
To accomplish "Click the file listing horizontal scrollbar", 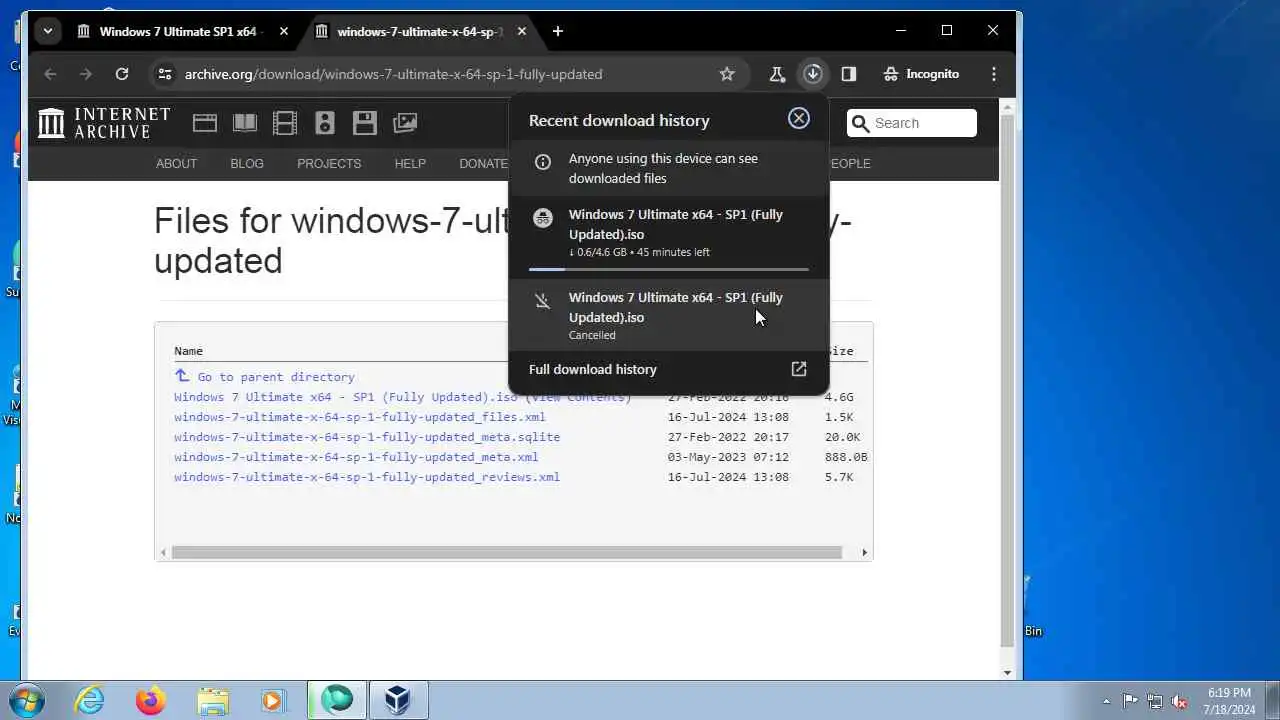I will click(x=507, y=552).
